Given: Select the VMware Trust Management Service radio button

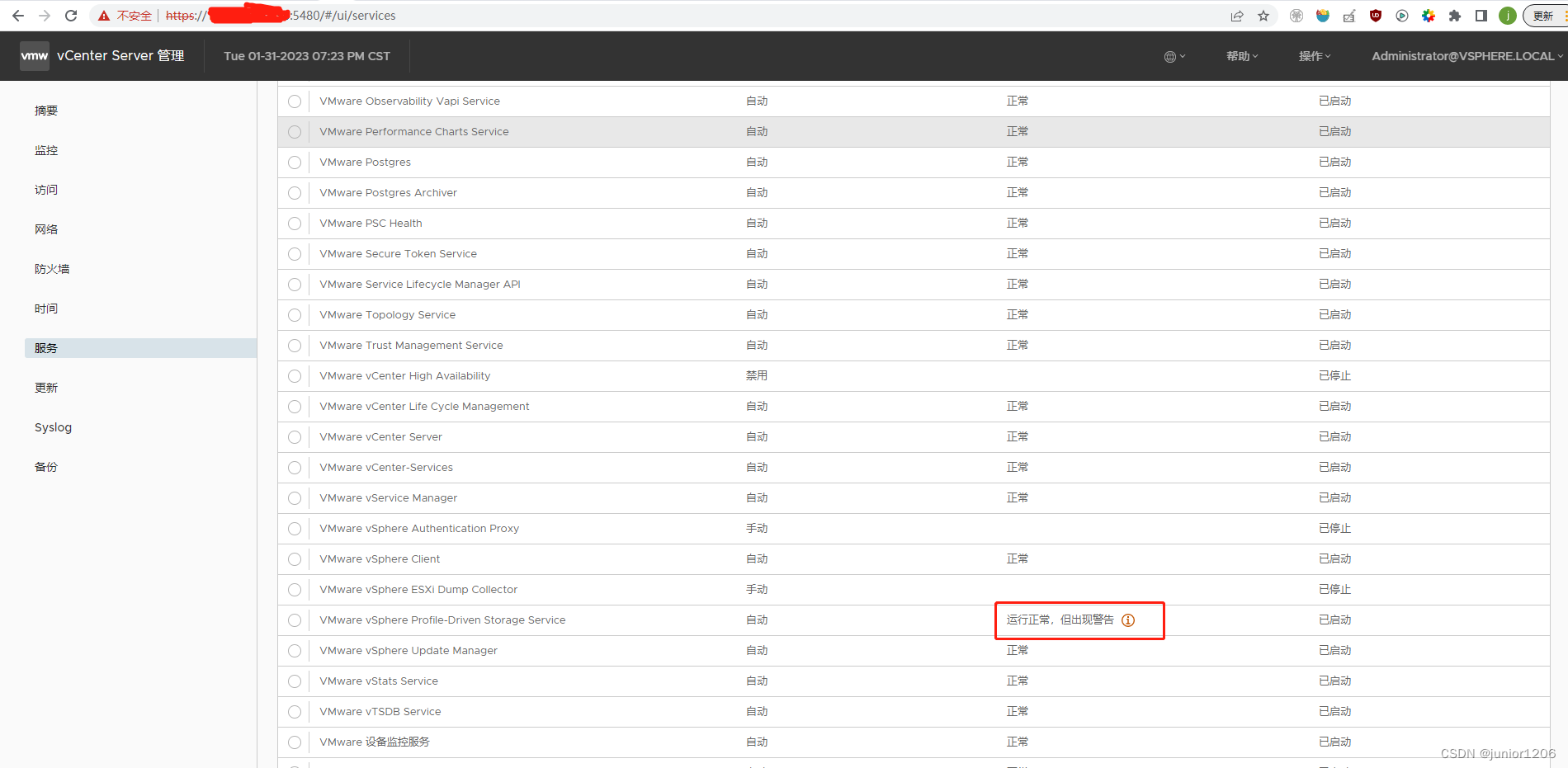Looking at the screenshot, I should coord(295,346).
